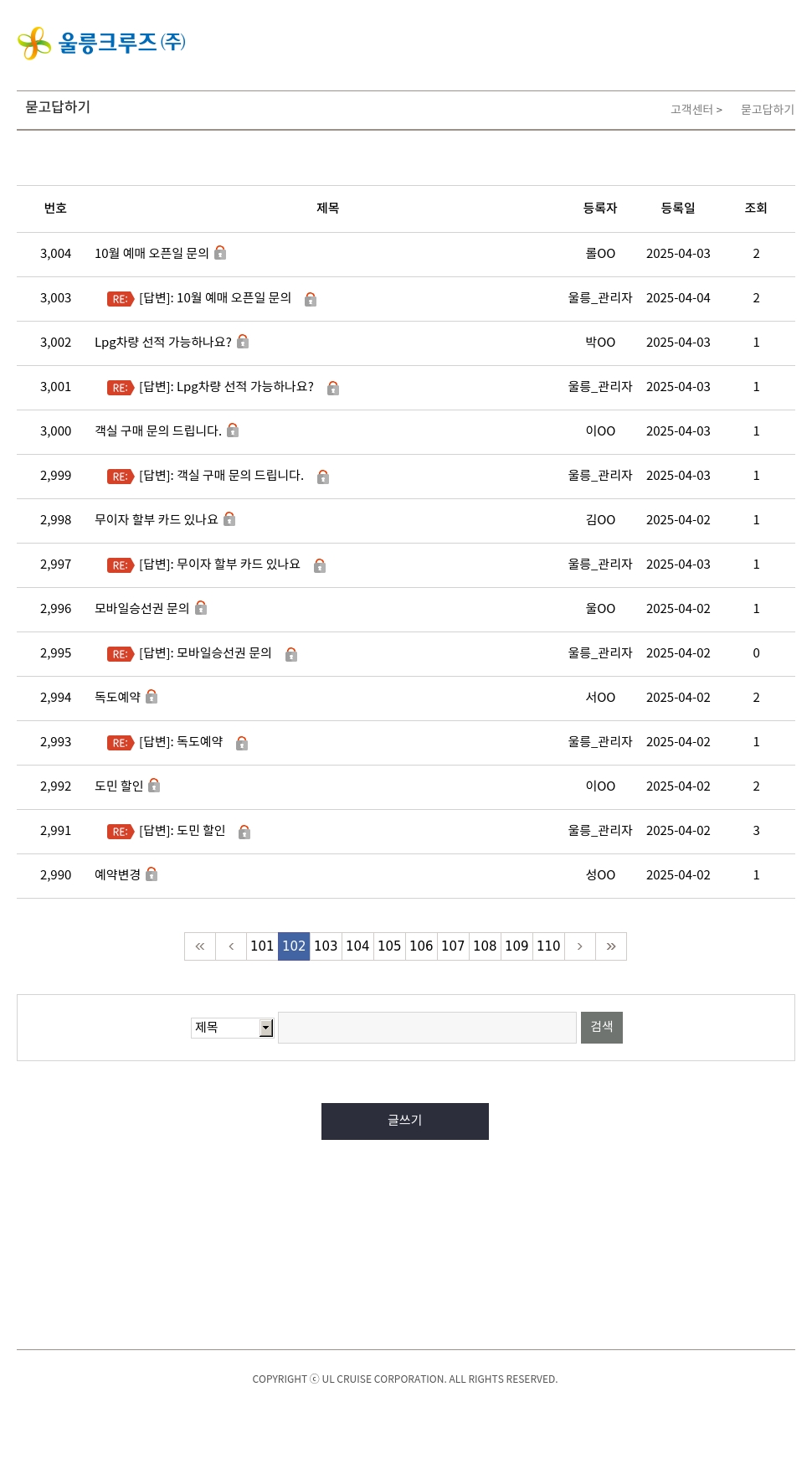Click the RE: badge on post 2,991
Image resolution: width=812 pixels, height=1459 pixels.
pos(120,832)
